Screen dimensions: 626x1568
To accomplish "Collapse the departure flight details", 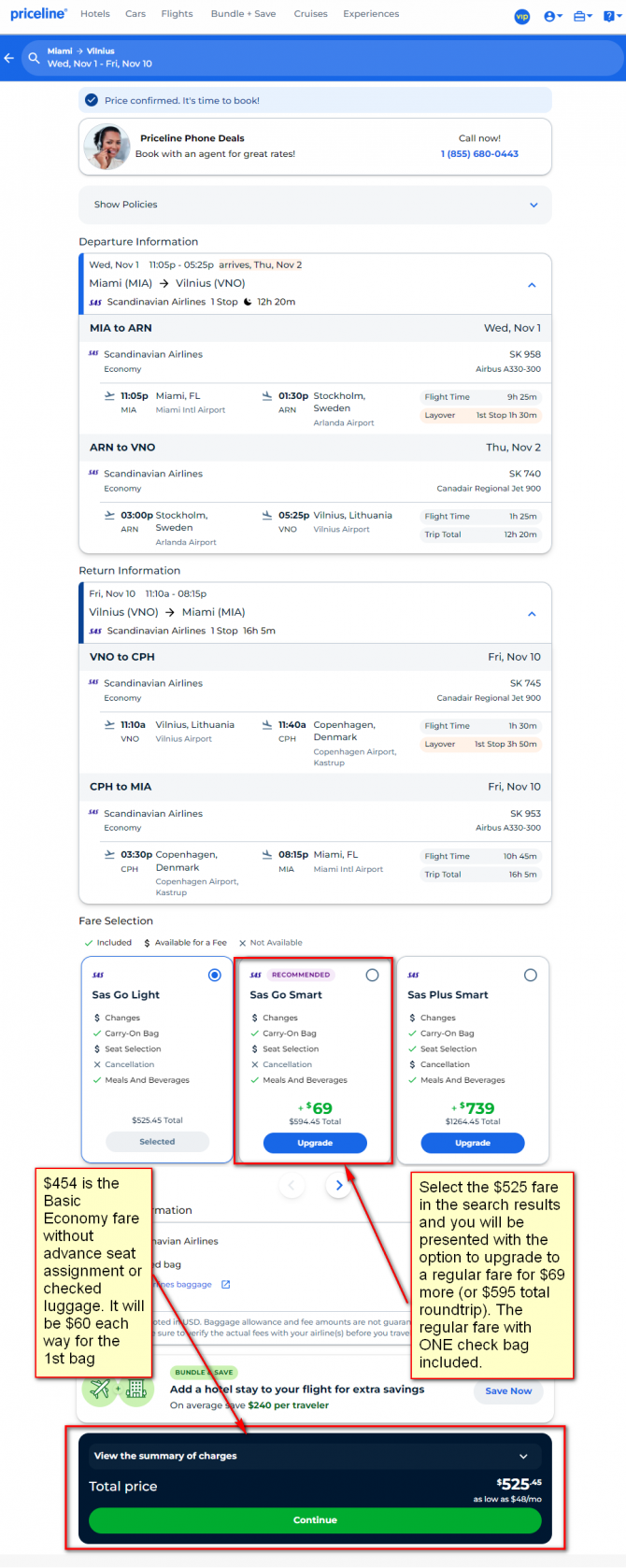I will point(532,285).
